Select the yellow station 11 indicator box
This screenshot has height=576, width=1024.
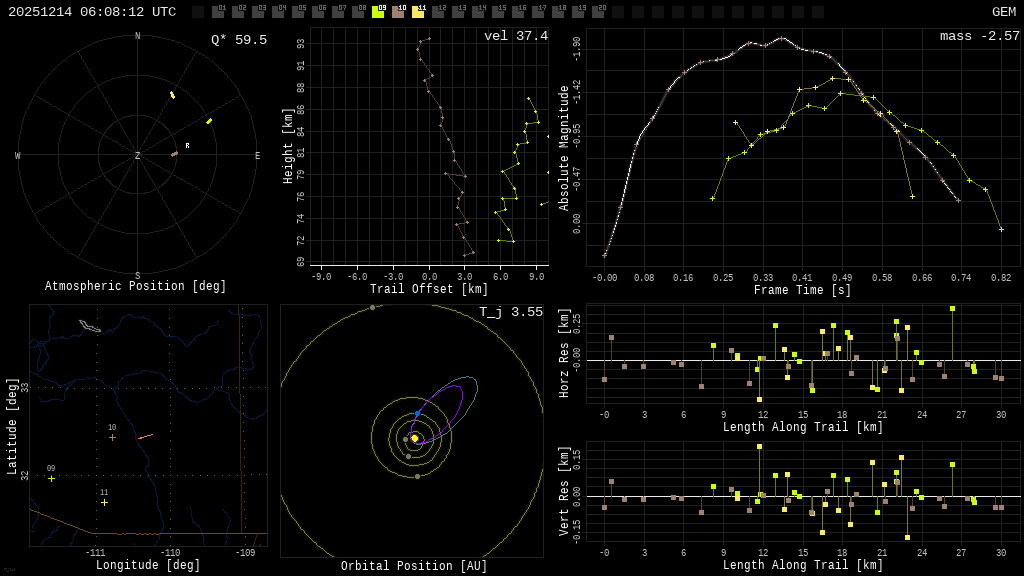pos(418,12)
